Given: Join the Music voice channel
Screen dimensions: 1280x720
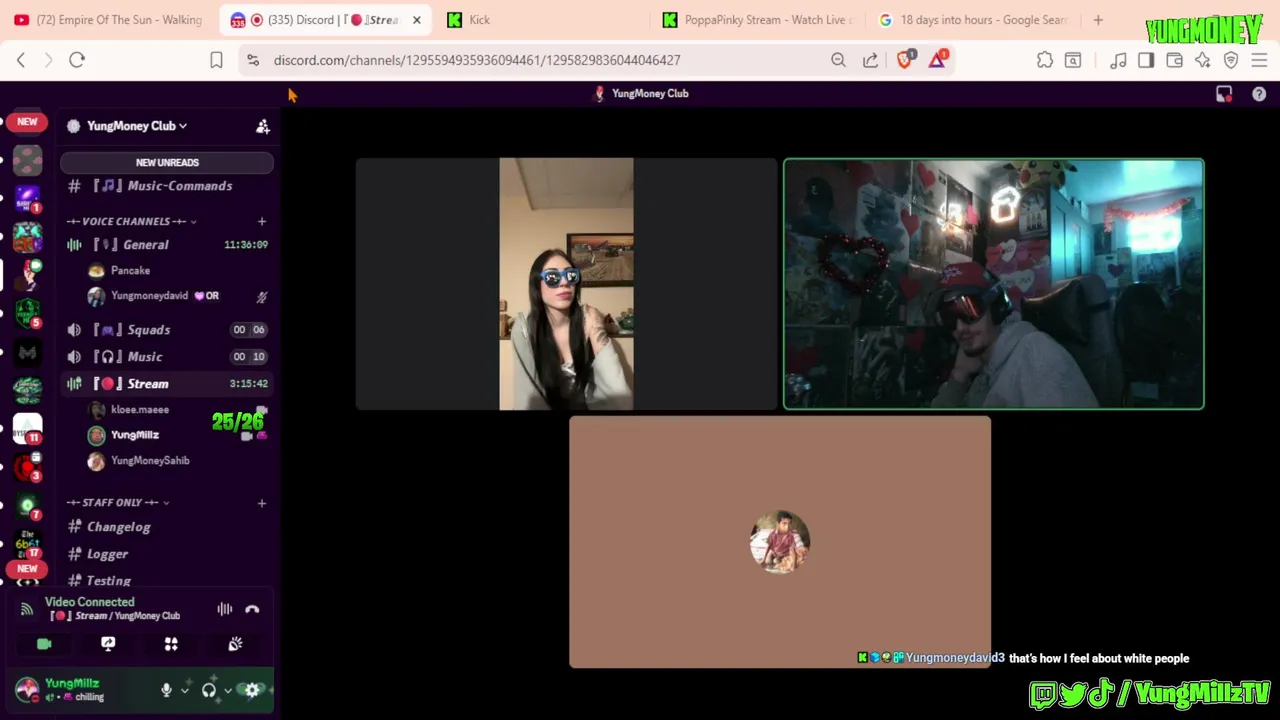Looking at the screenshot, I should pos(167,356).
